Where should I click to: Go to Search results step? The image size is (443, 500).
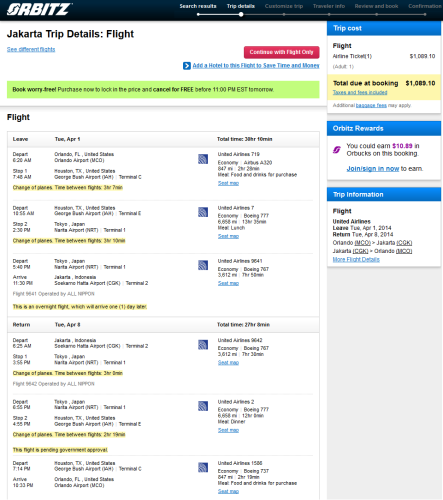click(198, 6)
